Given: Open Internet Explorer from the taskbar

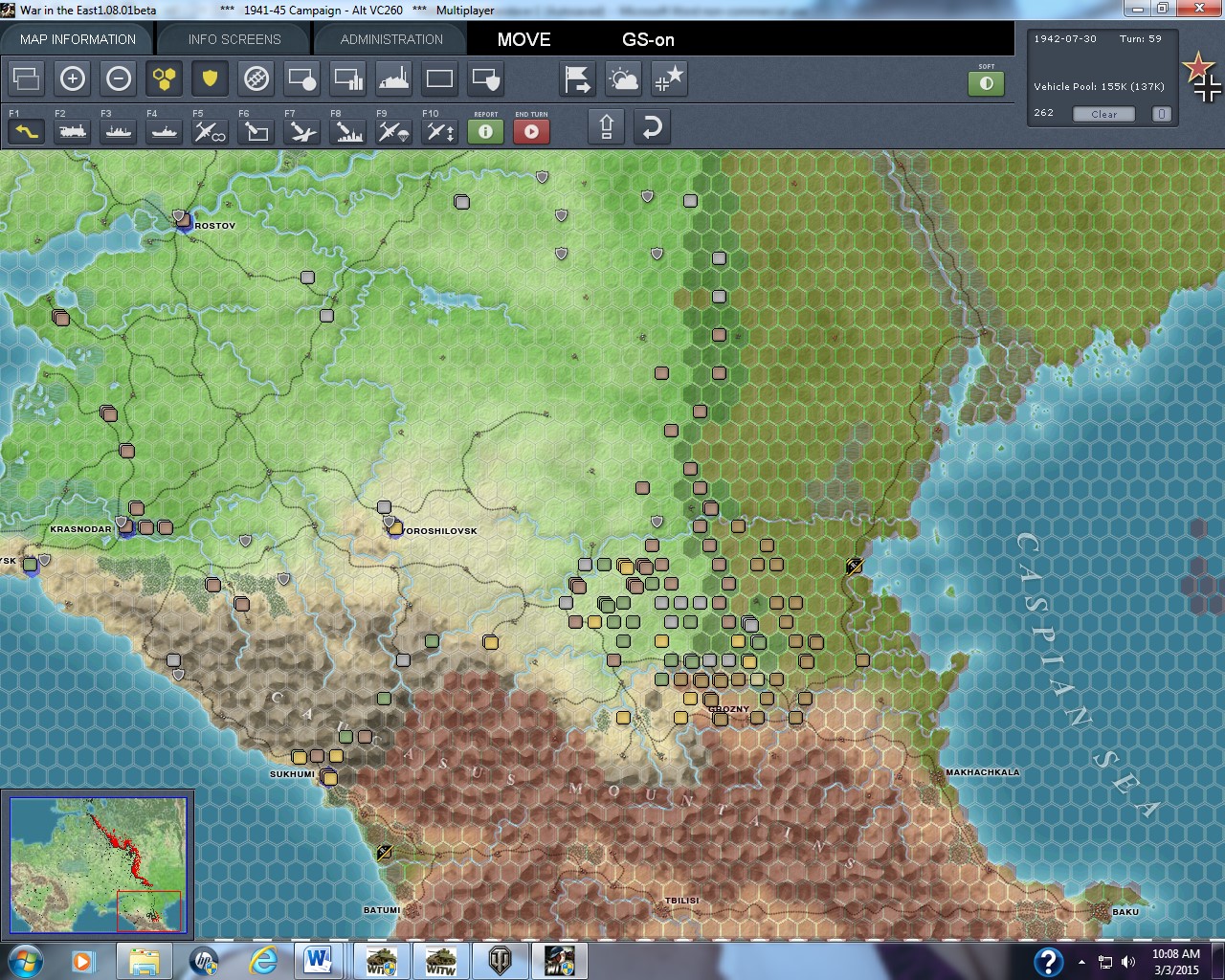Looking at the screenshot, I should 262,960.
